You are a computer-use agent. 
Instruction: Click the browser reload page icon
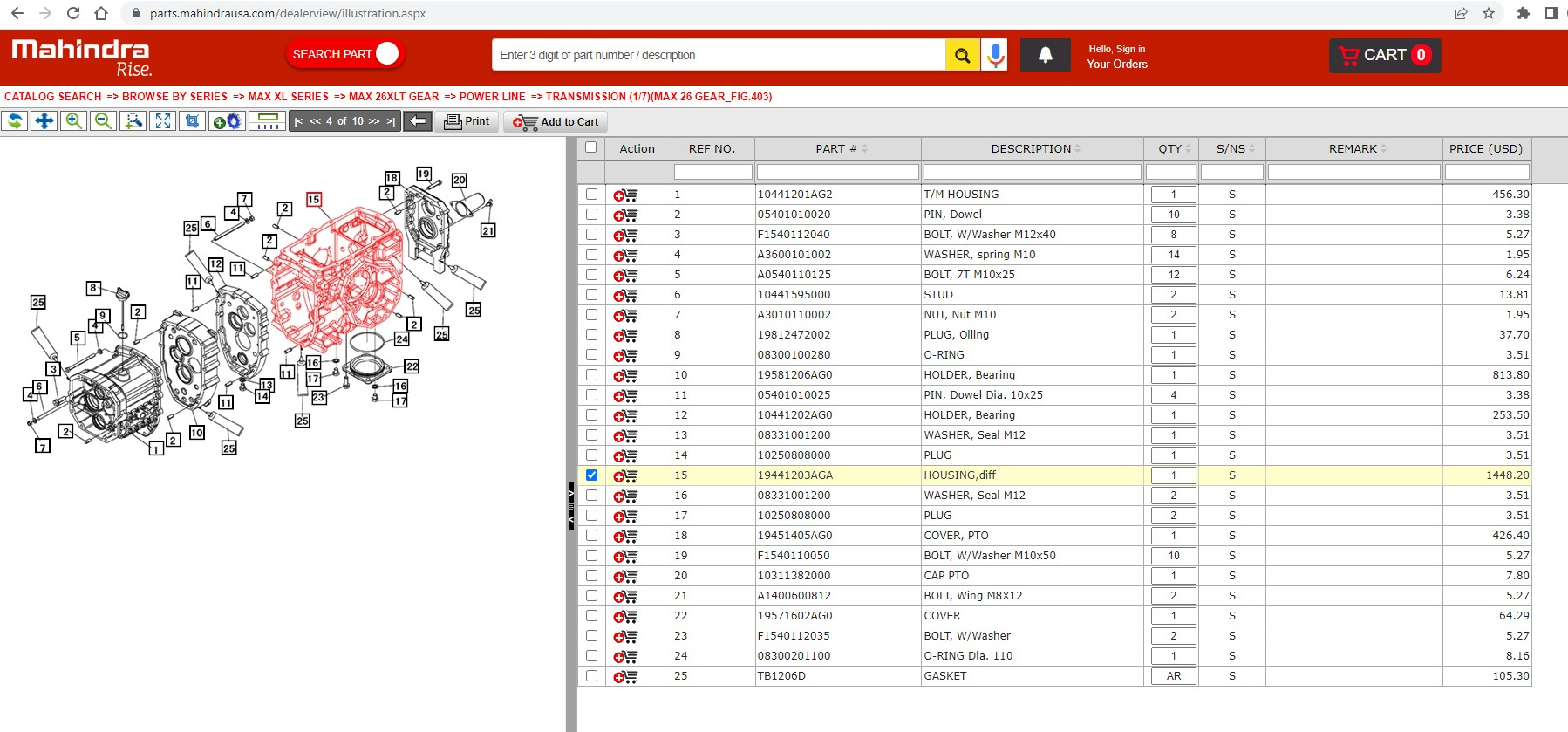(x=73, y=13)
